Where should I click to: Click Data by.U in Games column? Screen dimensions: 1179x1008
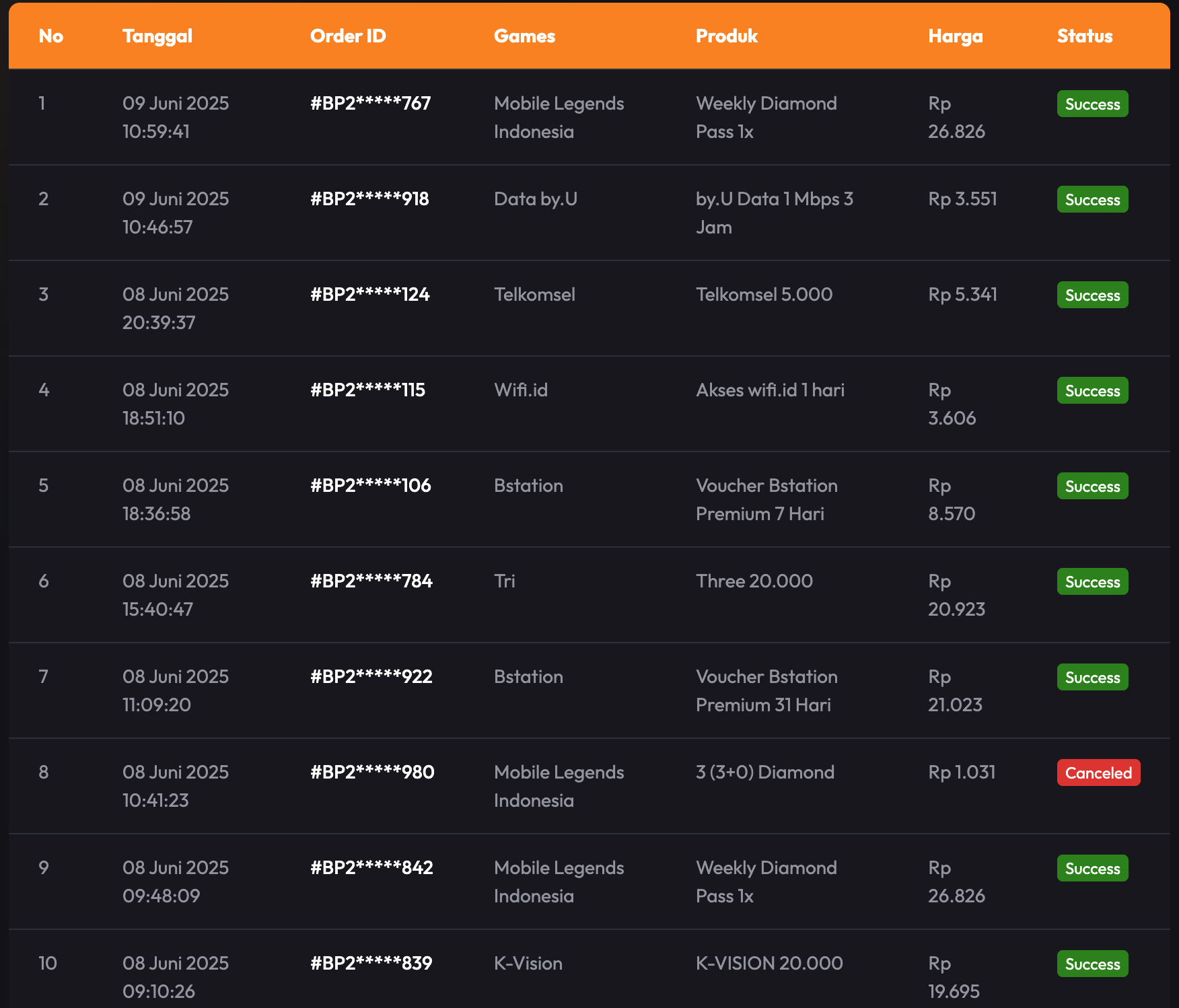point(536,200)
